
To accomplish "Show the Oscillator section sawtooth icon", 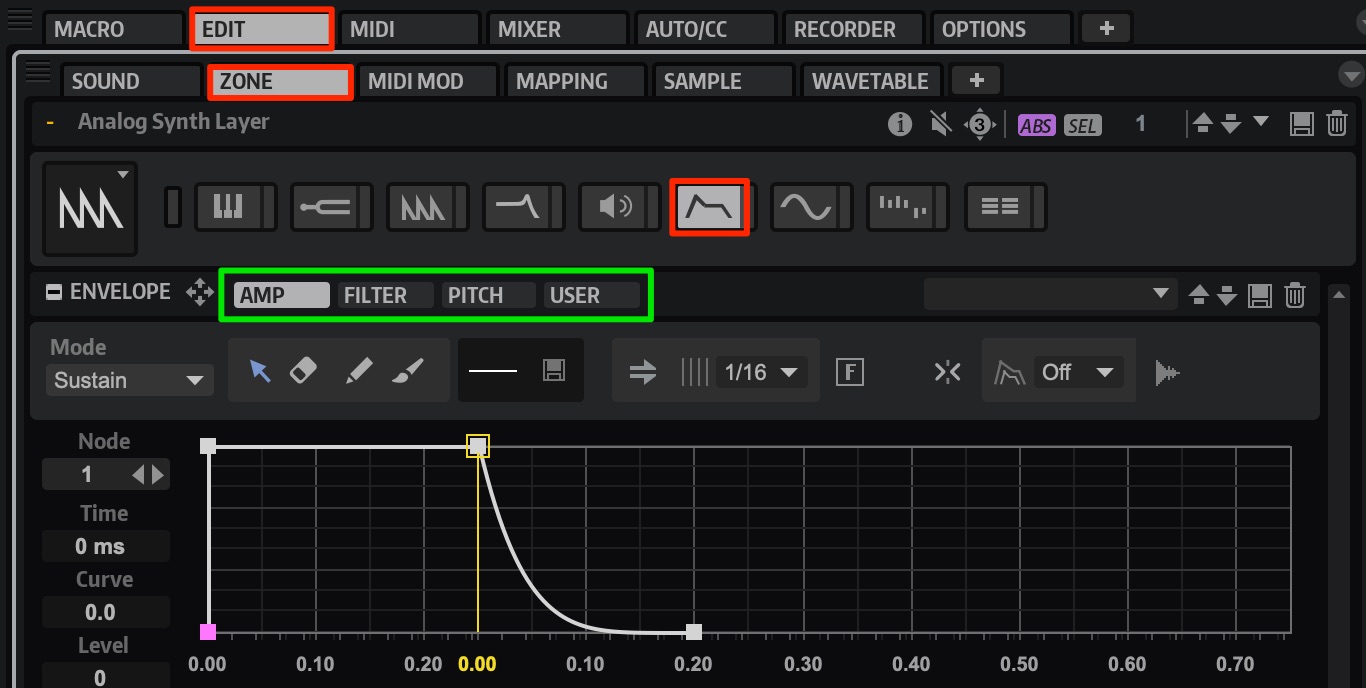I will point(421,207).
